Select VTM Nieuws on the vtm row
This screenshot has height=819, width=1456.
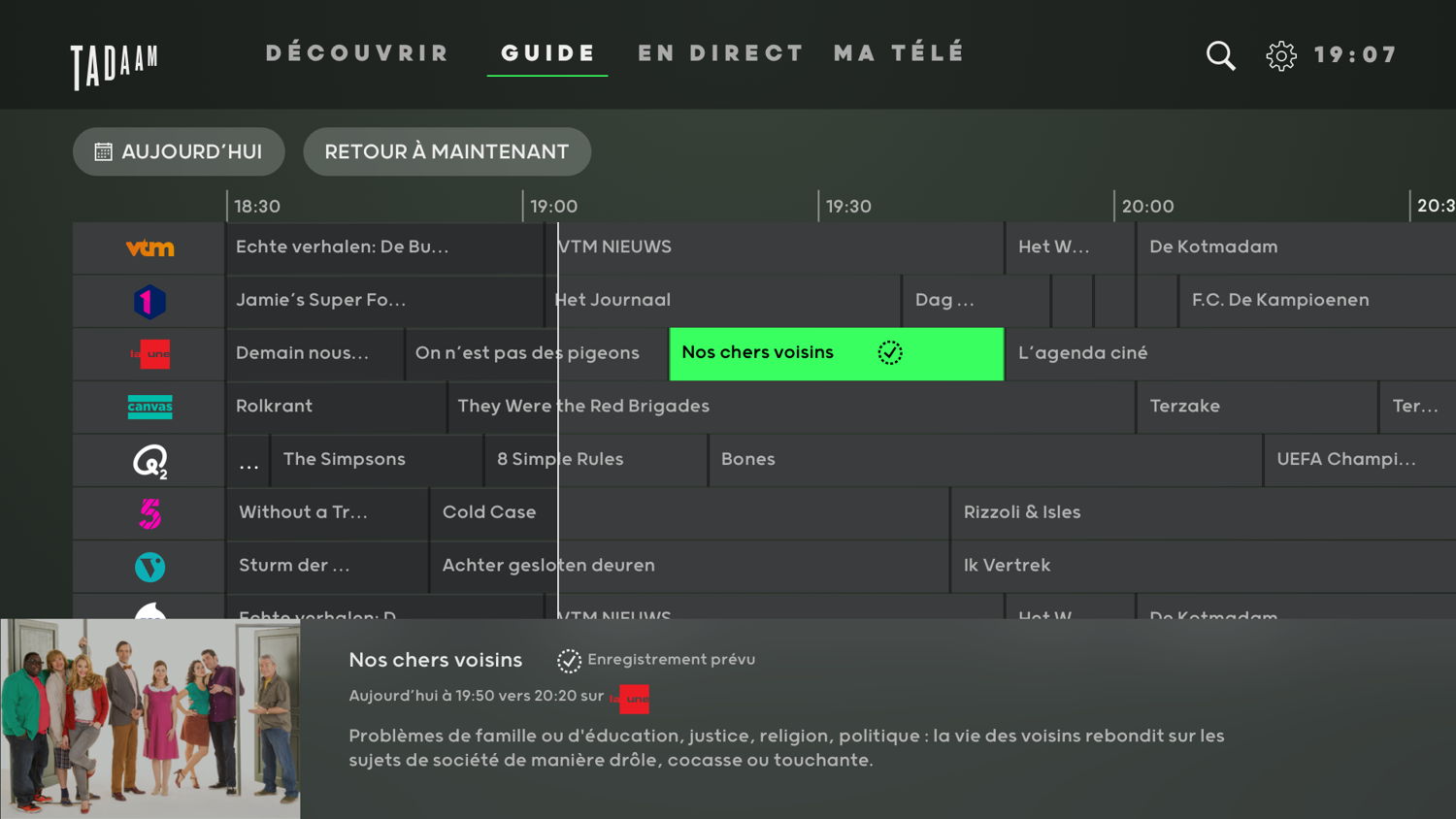[x=775, y=247]
